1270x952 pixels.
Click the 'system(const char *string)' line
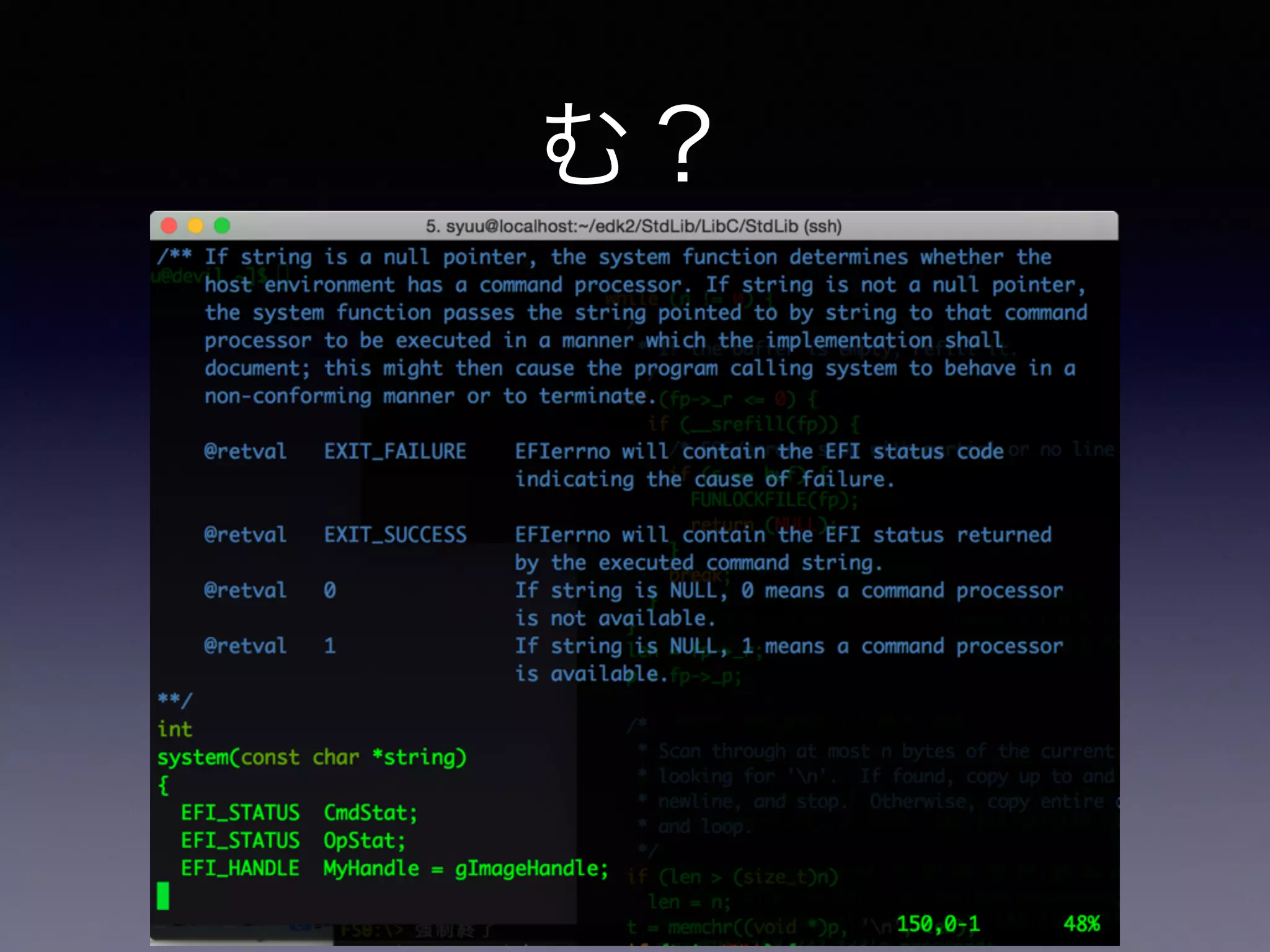311,757
